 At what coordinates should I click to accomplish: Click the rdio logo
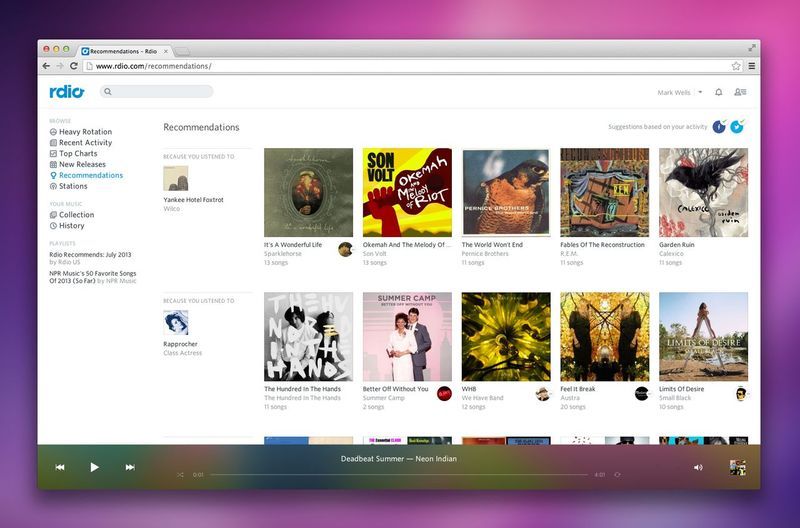(67, 92)
